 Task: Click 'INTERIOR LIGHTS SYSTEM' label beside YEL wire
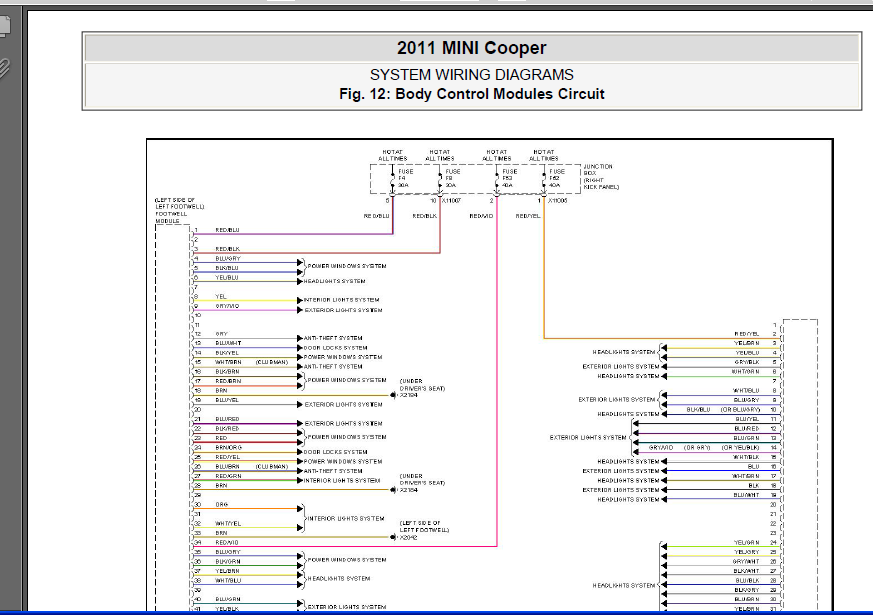pos(341,300)
